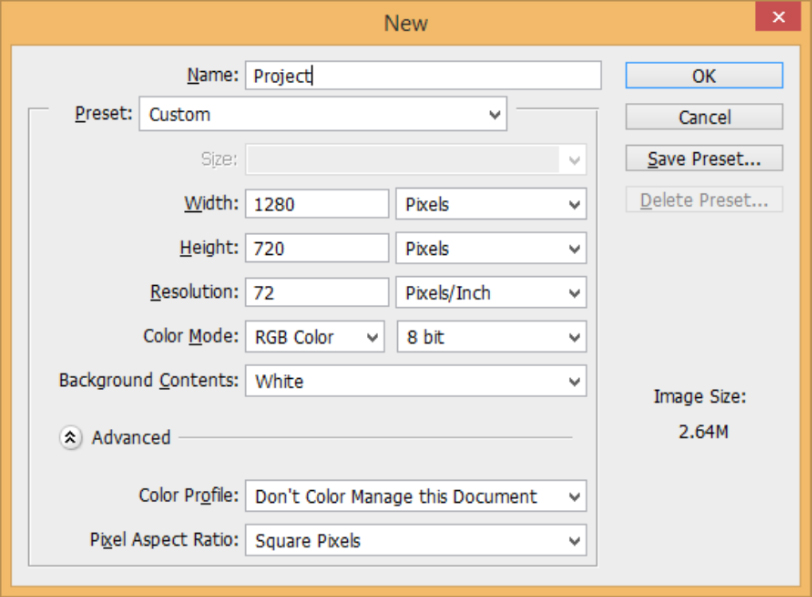Open the RGB Color mode dropdown

tap(315, 337)
